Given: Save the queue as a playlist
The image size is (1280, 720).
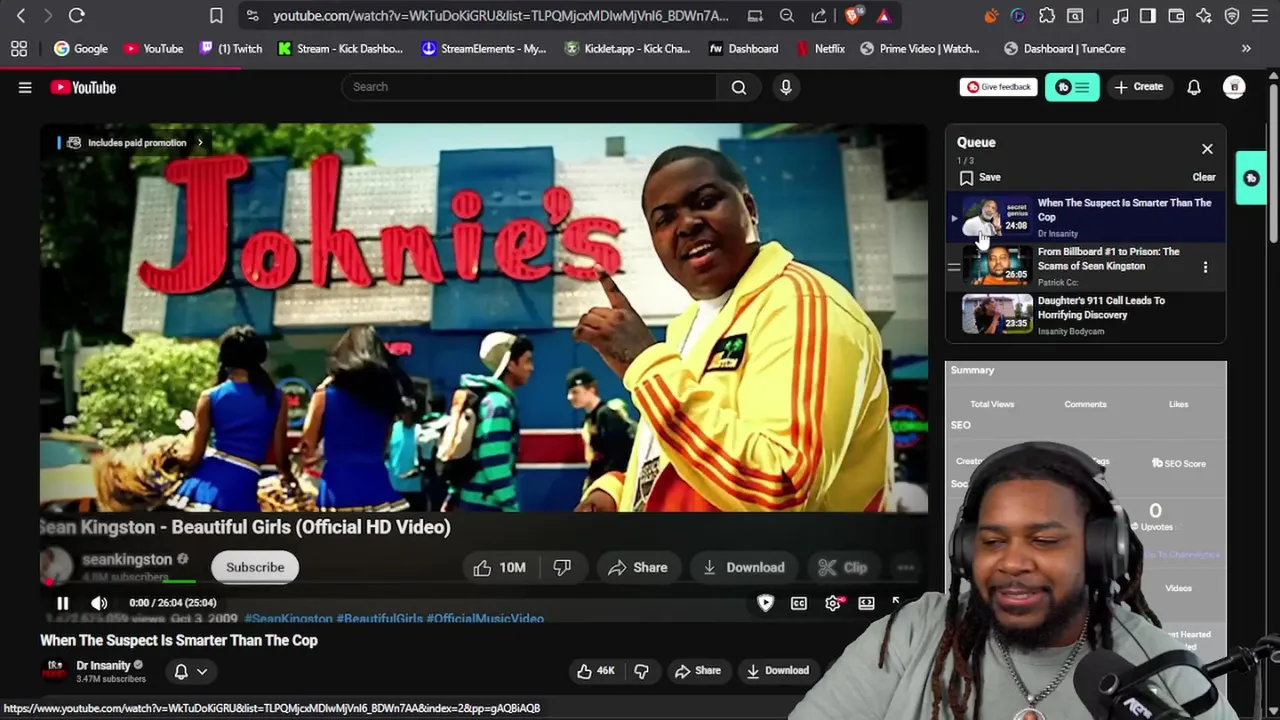Looking at the screenshot, I should pos(980,177).
